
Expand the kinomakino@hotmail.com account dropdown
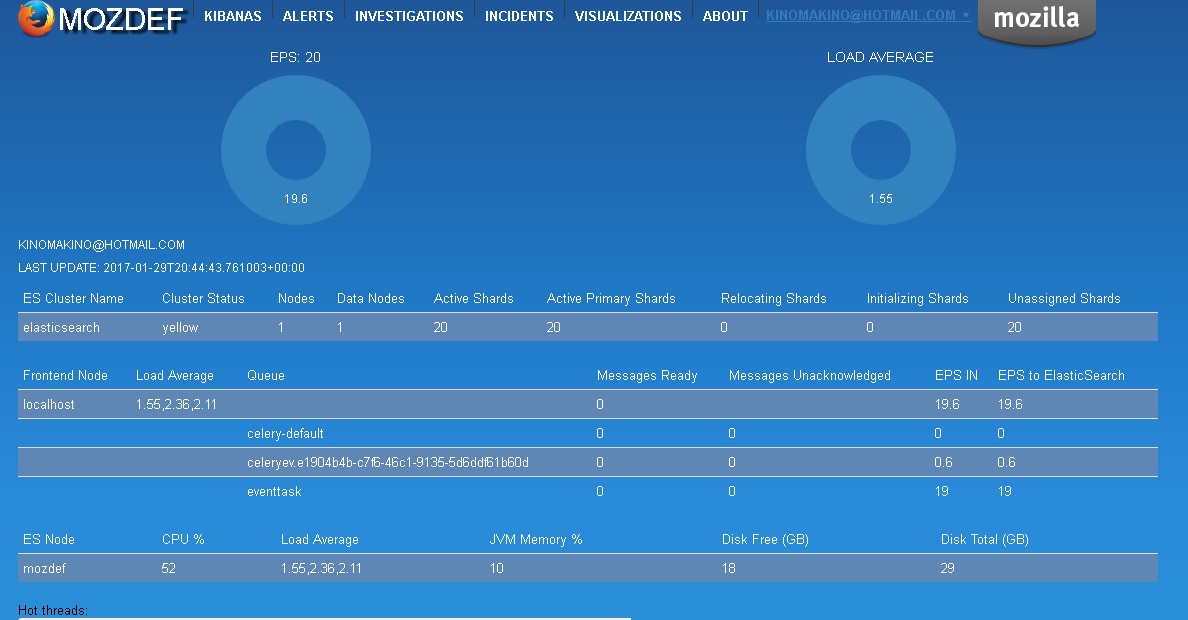867,16
